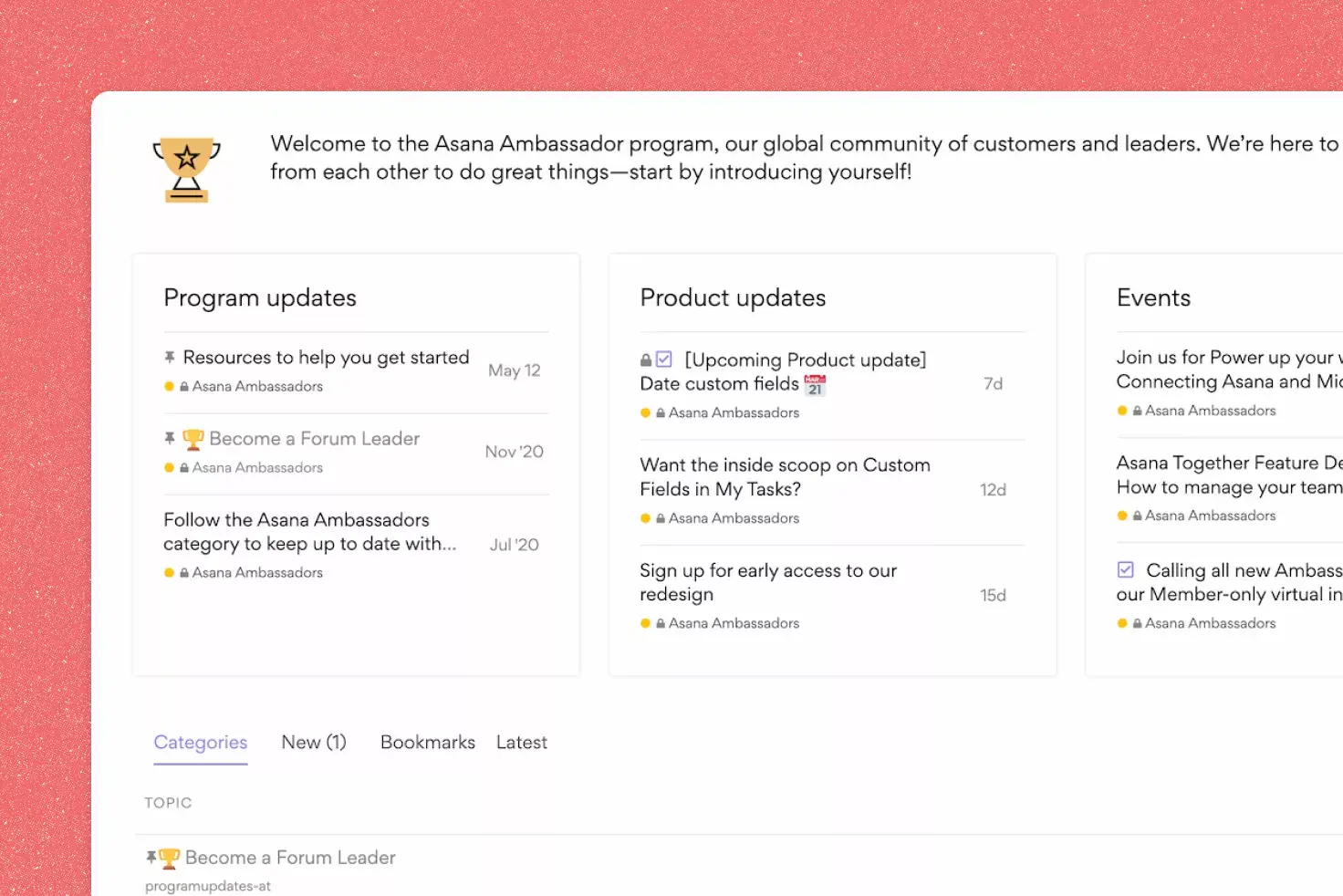Open the New (1) tab

click(x=314, y=743)
